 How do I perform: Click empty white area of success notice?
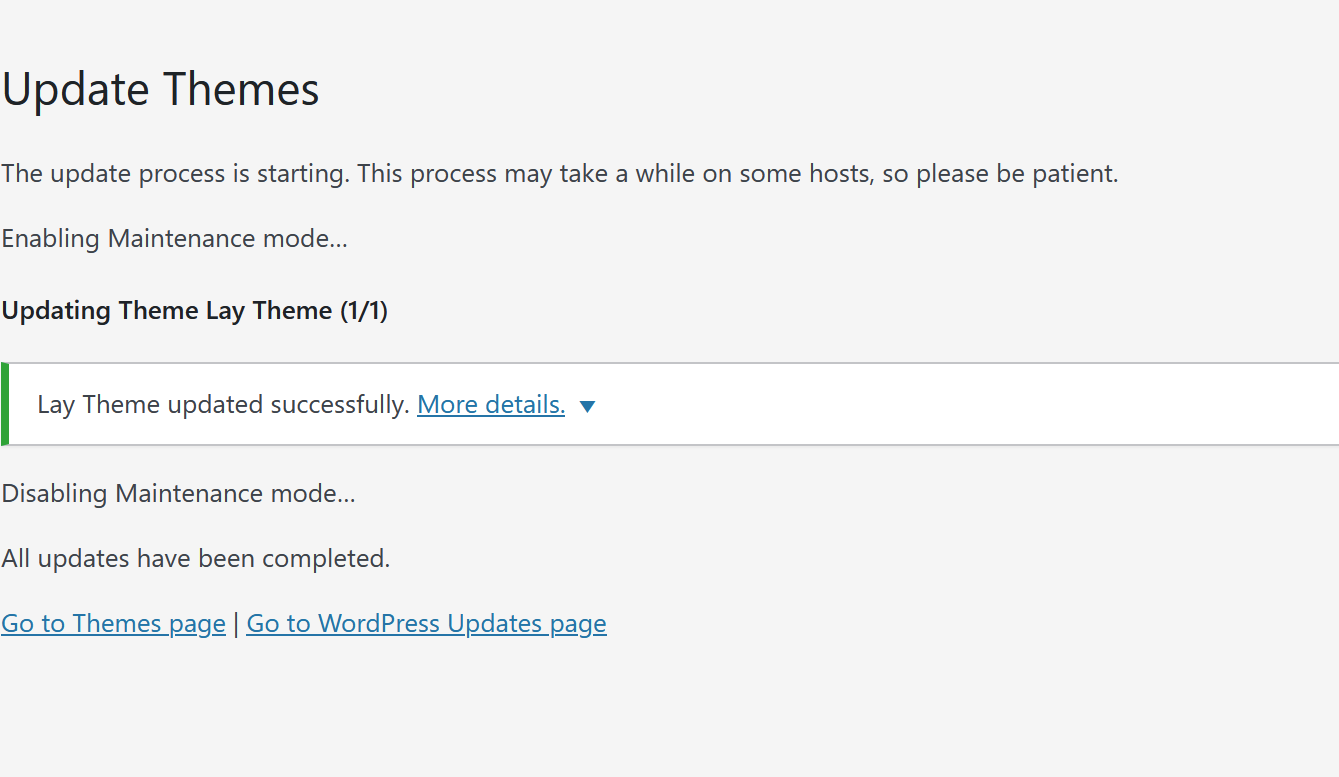950,404
